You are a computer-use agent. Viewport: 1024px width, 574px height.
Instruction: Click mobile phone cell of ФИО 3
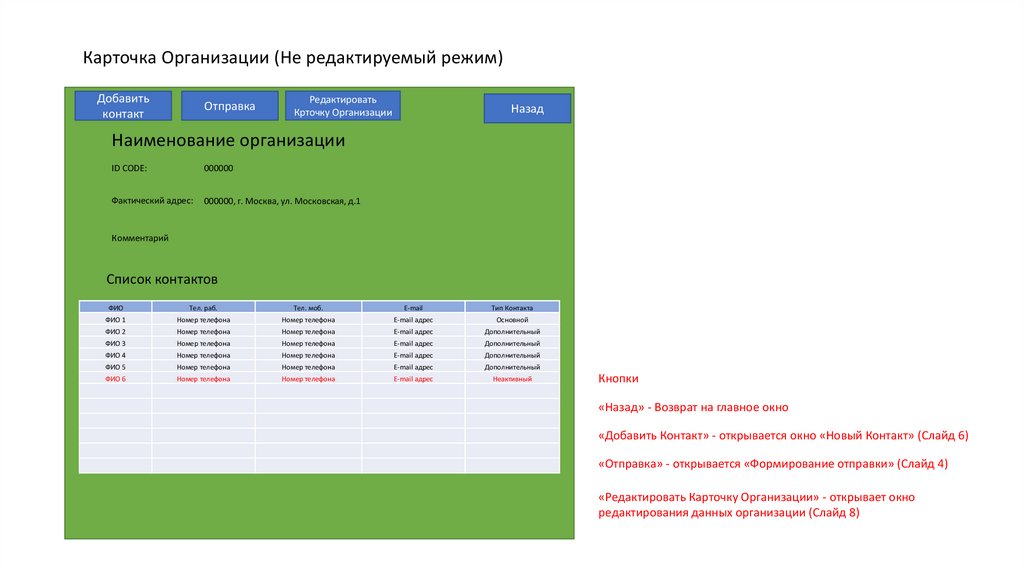point(308,343)
